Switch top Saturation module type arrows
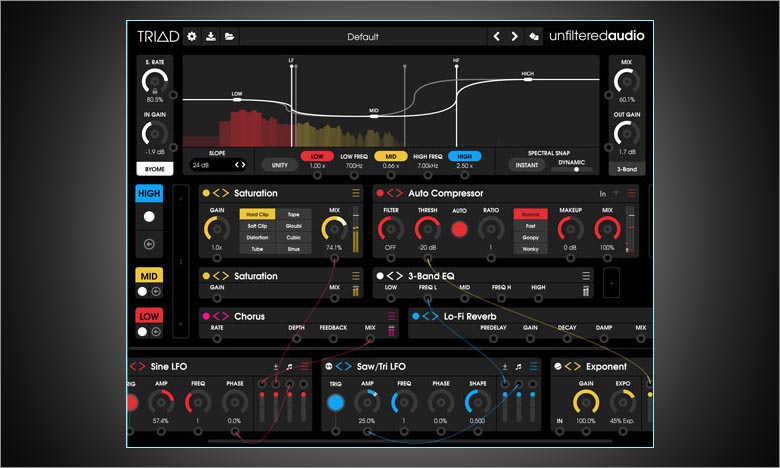780x468 pixels. pos(221,193)
